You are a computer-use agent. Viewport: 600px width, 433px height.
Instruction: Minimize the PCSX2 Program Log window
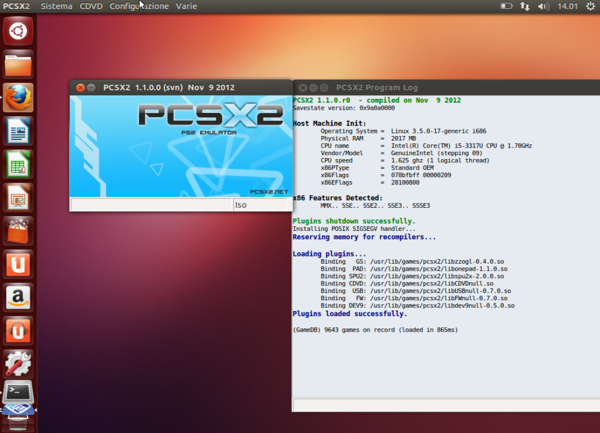click(x=313, y=88)
